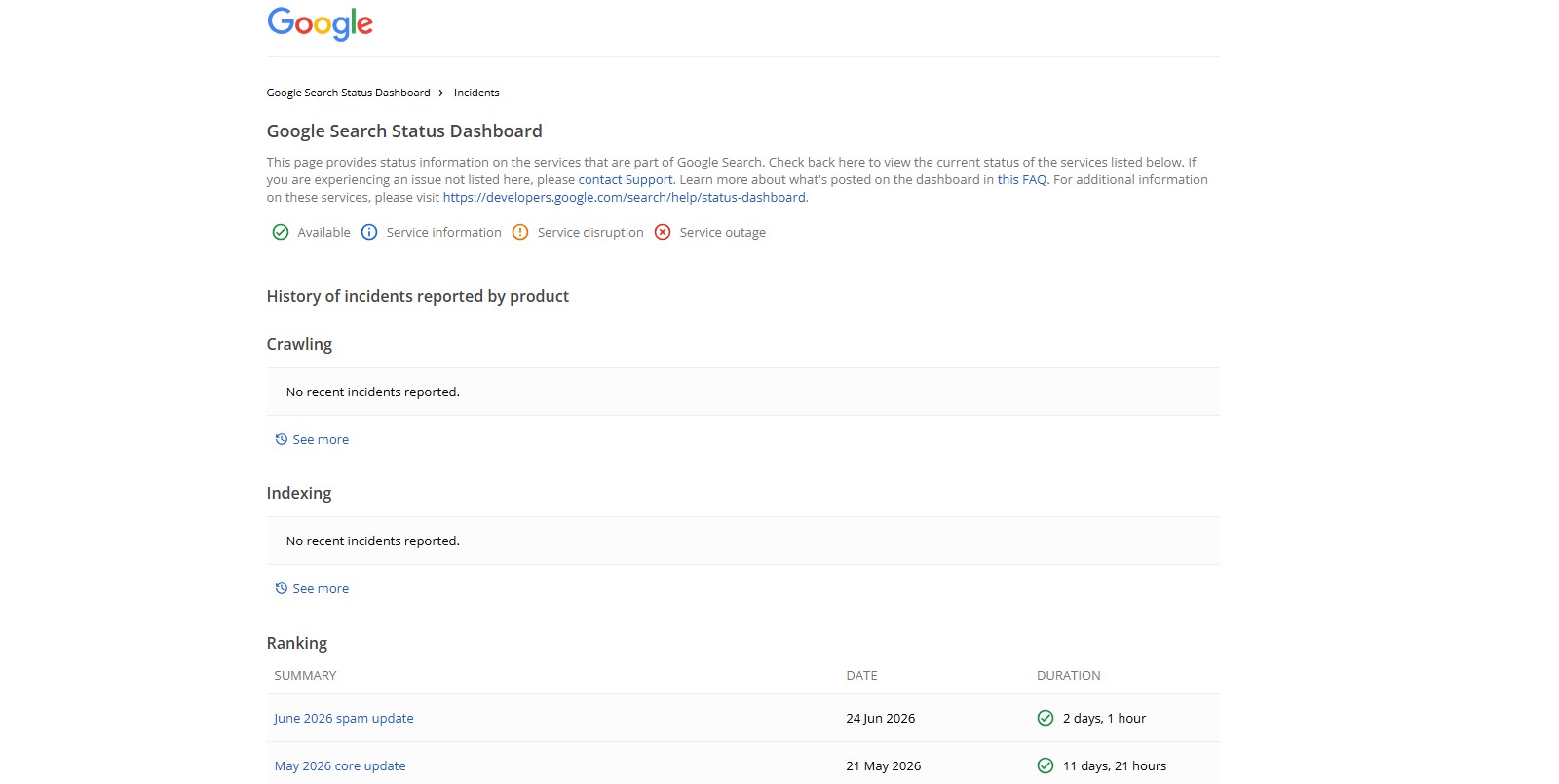Click the 11 days, 21 hours duration

point(1115,765)
